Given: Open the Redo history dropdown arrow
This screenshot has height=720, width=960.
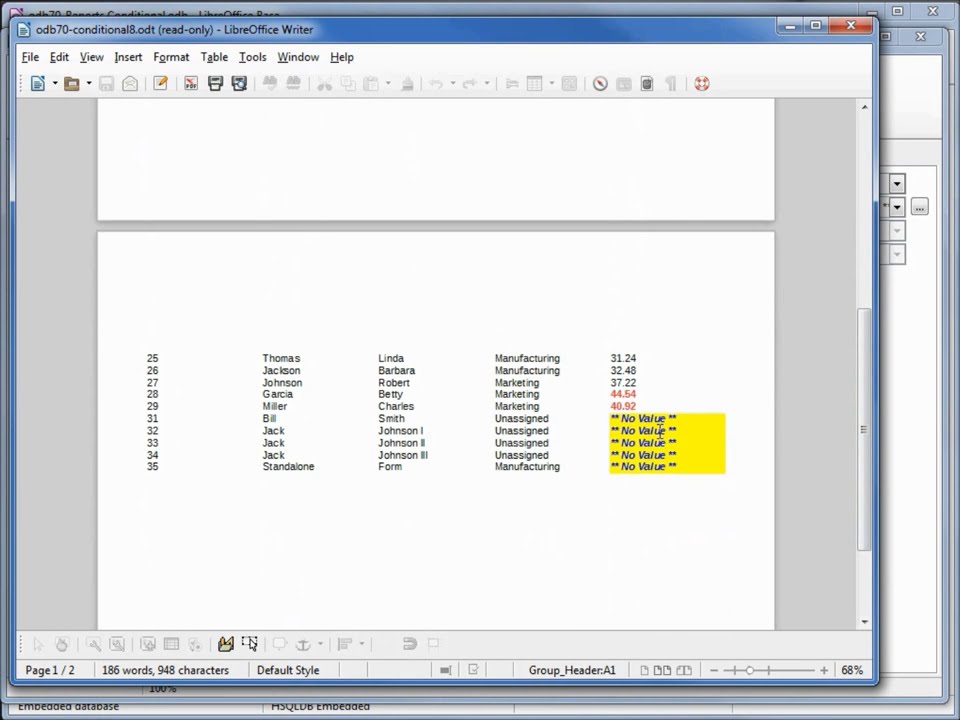Looking at the screenshot, I should (486, 83).
